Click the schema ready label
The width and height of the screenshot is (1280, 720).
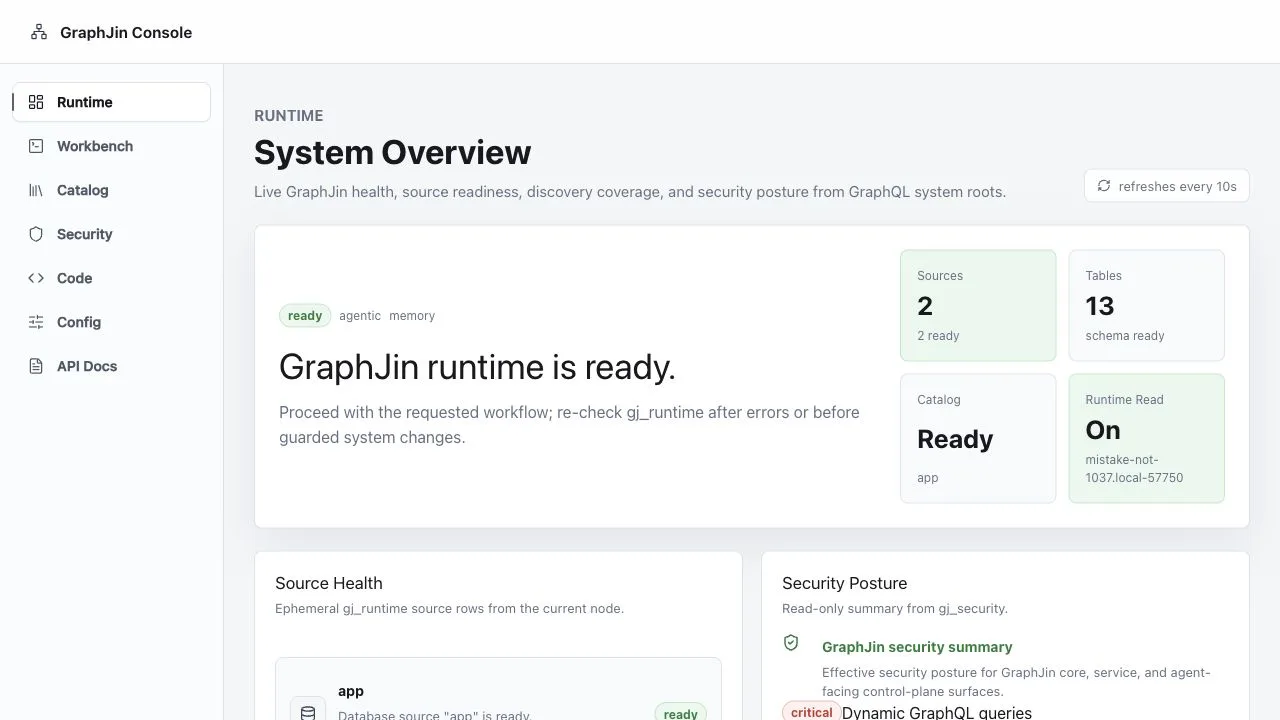click(1125, 336)
